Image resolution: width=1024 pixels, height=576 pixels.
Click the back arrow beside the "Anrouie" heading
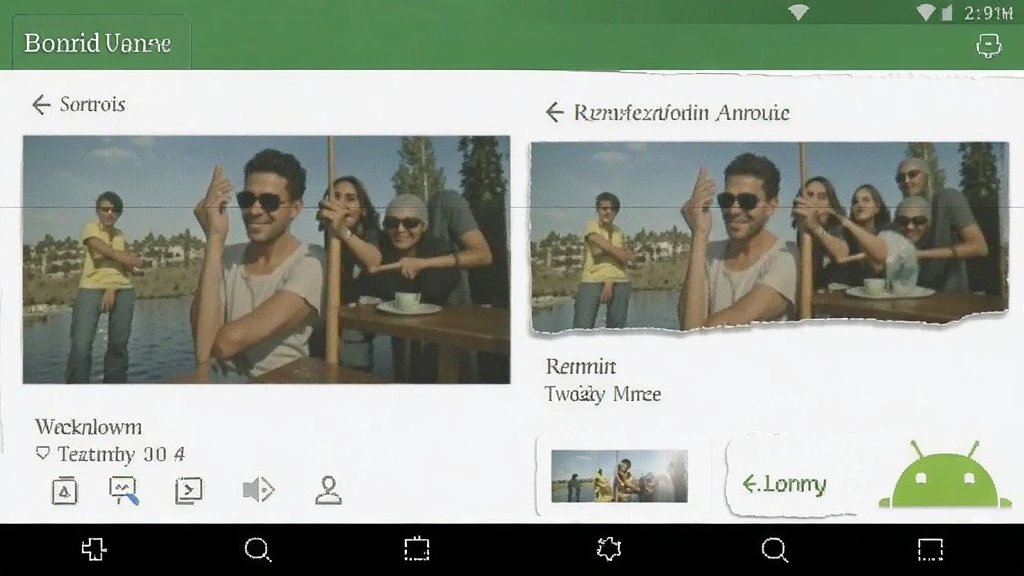point(554,112)
